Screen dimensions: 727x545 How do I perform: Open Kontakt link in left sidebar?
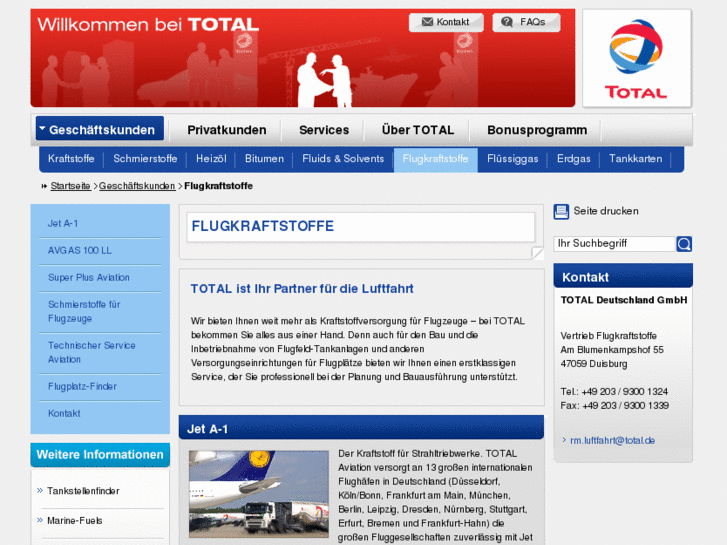64,413
